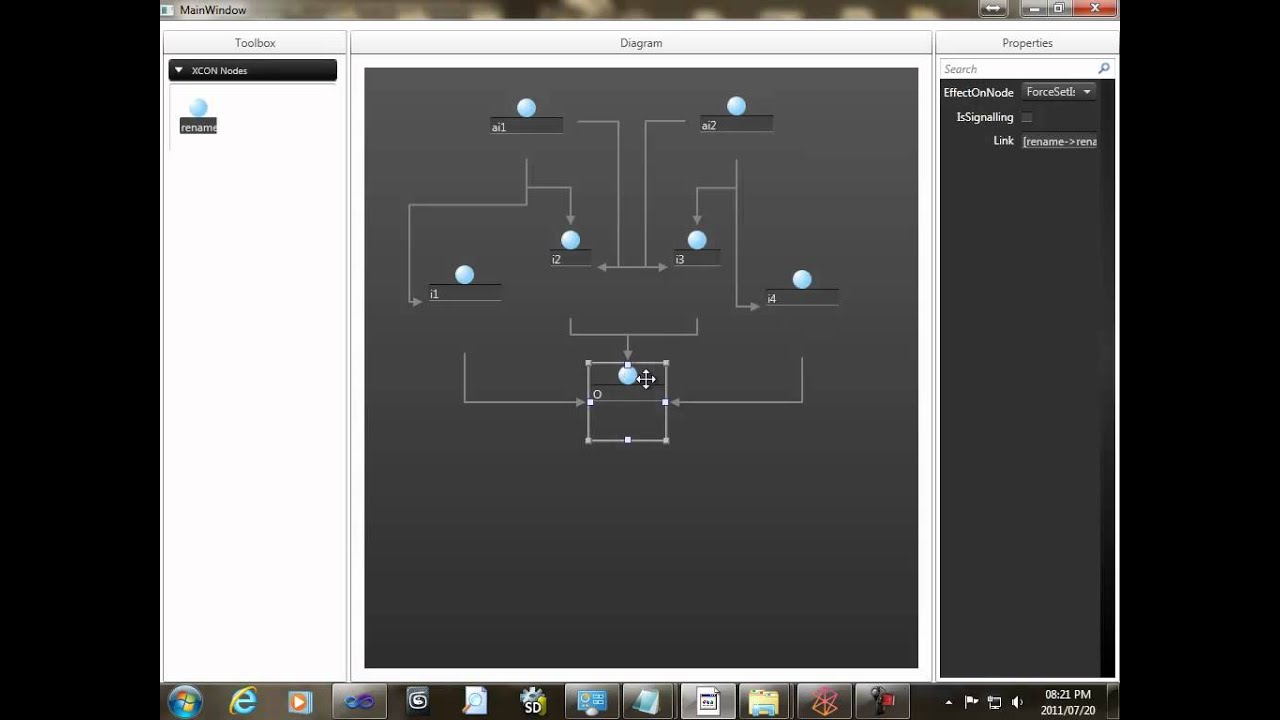Click the Toolbox panel header
Screen dimensions: 1280x720
(254, 43)
